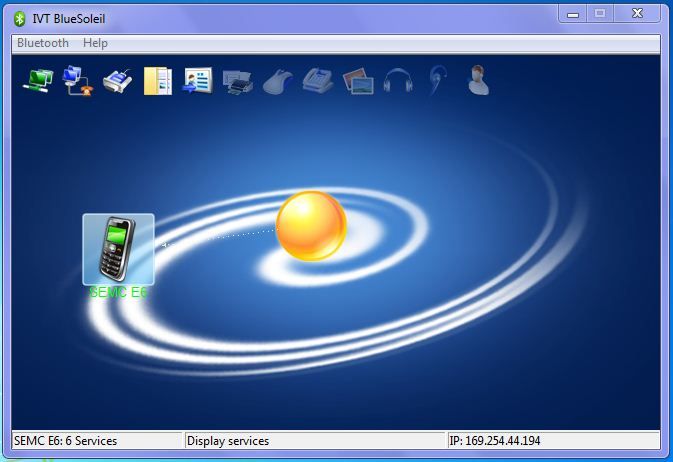The width and height of the screenshot is (673, 462).
Task: Click the IP 169.254.44.194 status entry
Action: click(494, 441)
